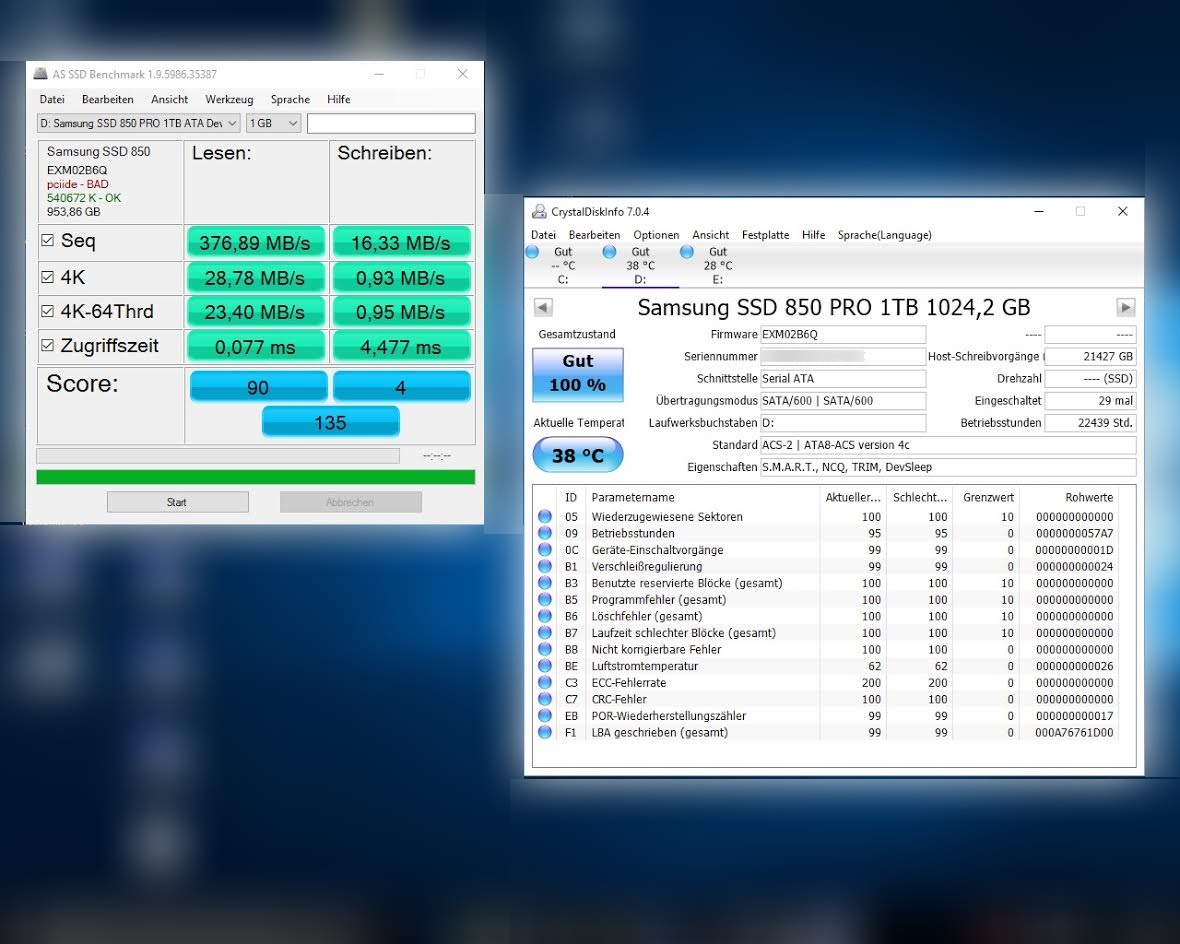The image size is (1180, 944).
Task: Toggle the 4K test checkbox
Action: pos(47,277)
